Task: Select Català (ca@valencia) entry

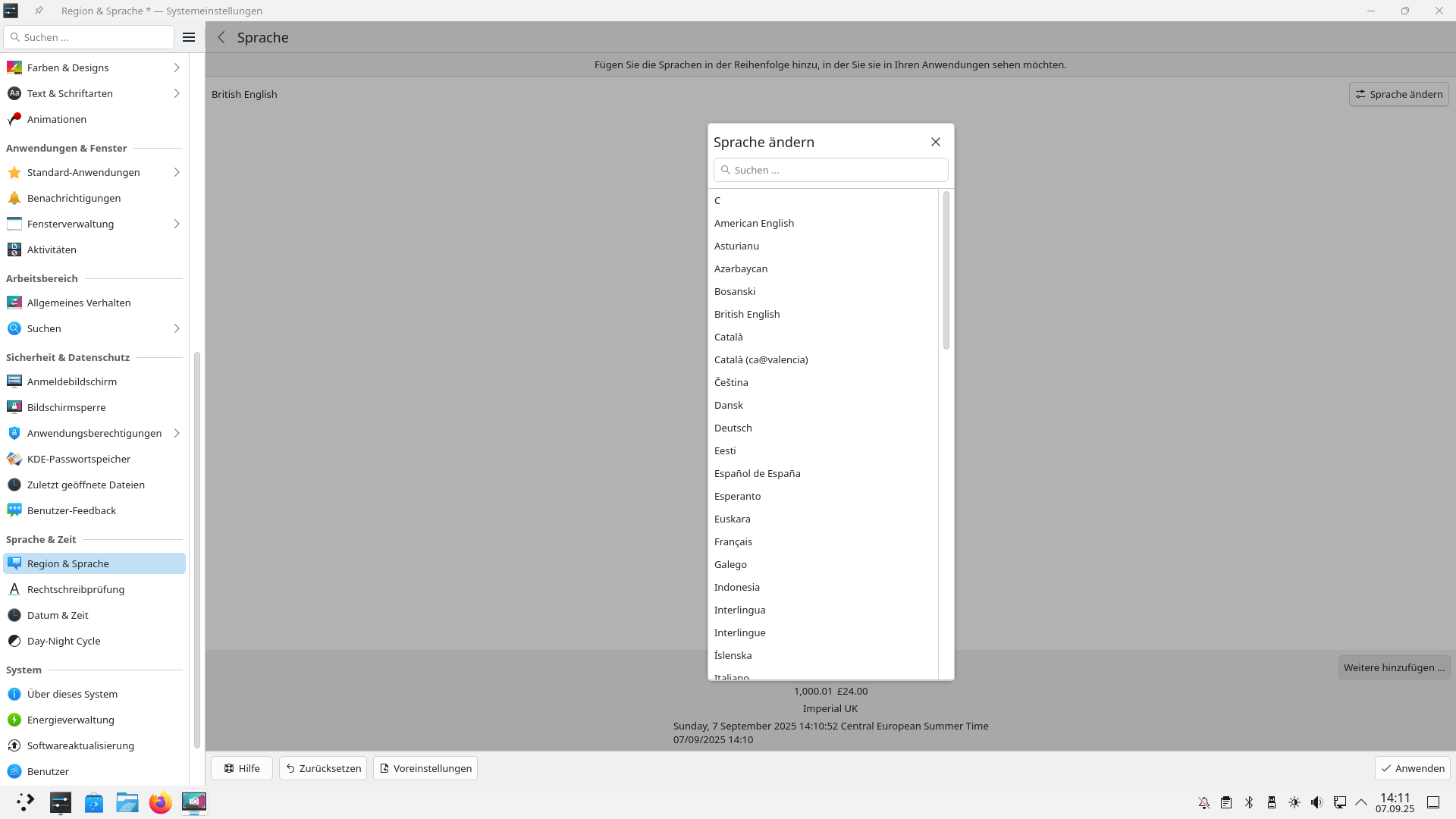Action: tap(823, 359)
